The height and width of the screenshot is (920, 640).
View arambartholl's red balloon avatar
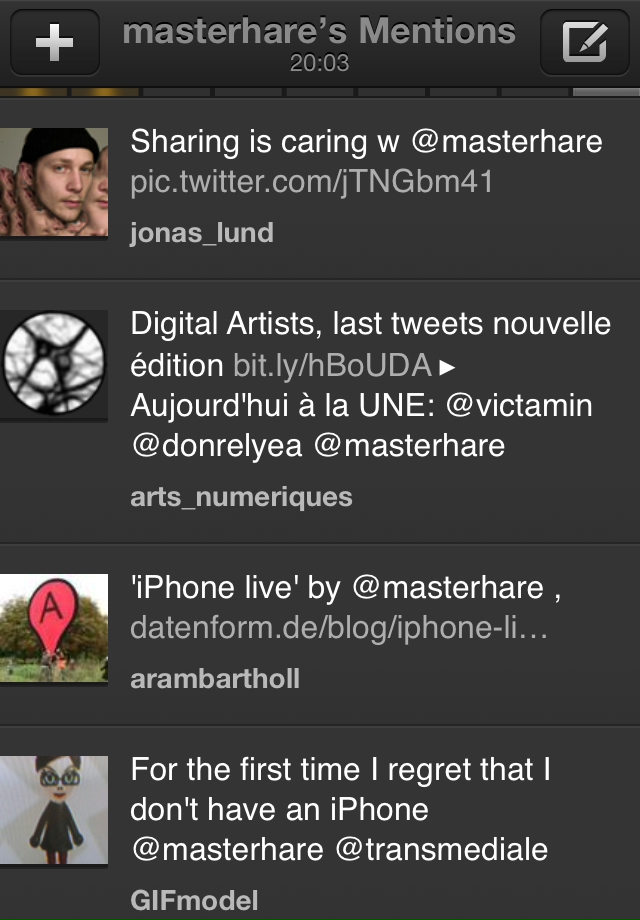54,628
